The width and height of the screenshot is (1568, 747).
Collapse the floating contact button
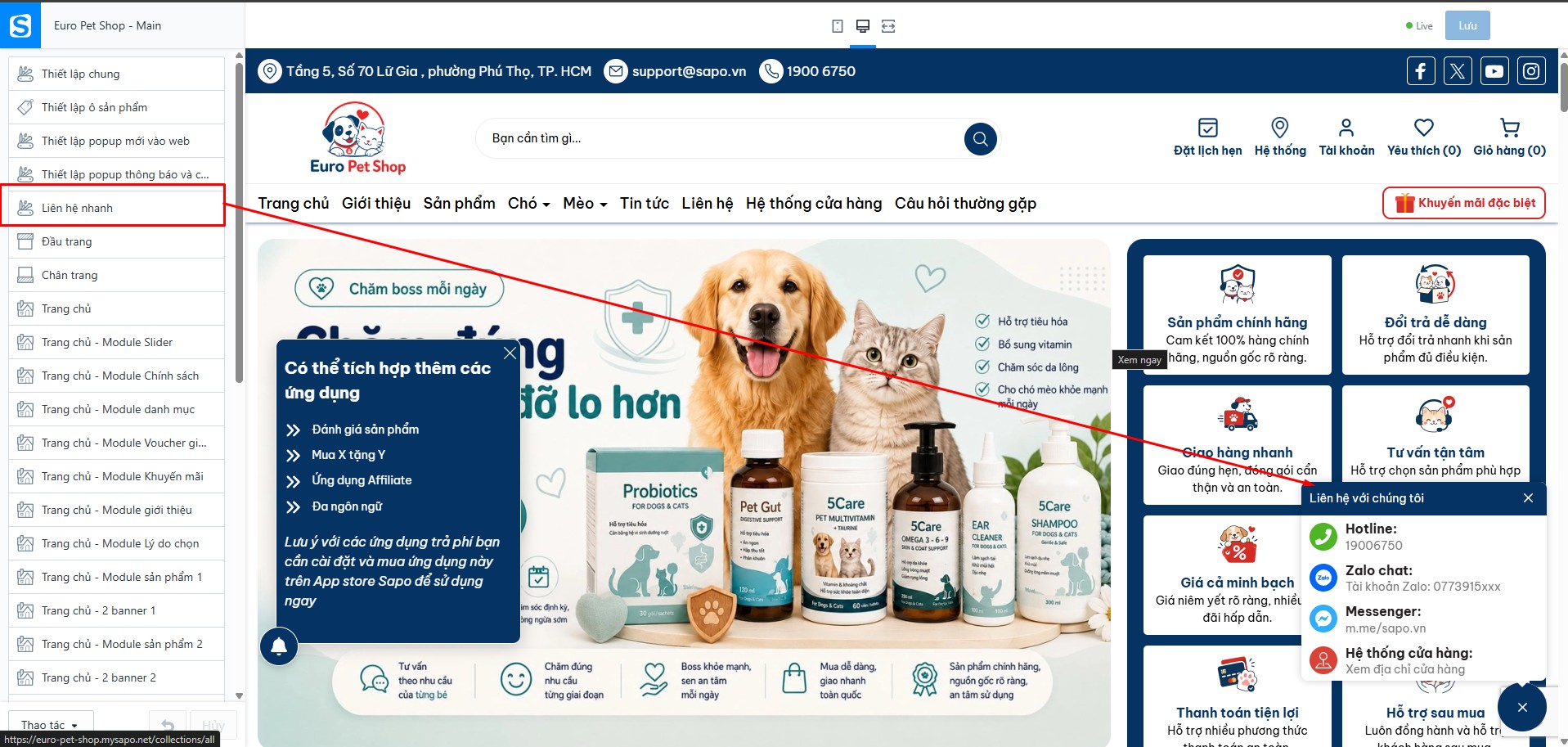[1522, 707]
